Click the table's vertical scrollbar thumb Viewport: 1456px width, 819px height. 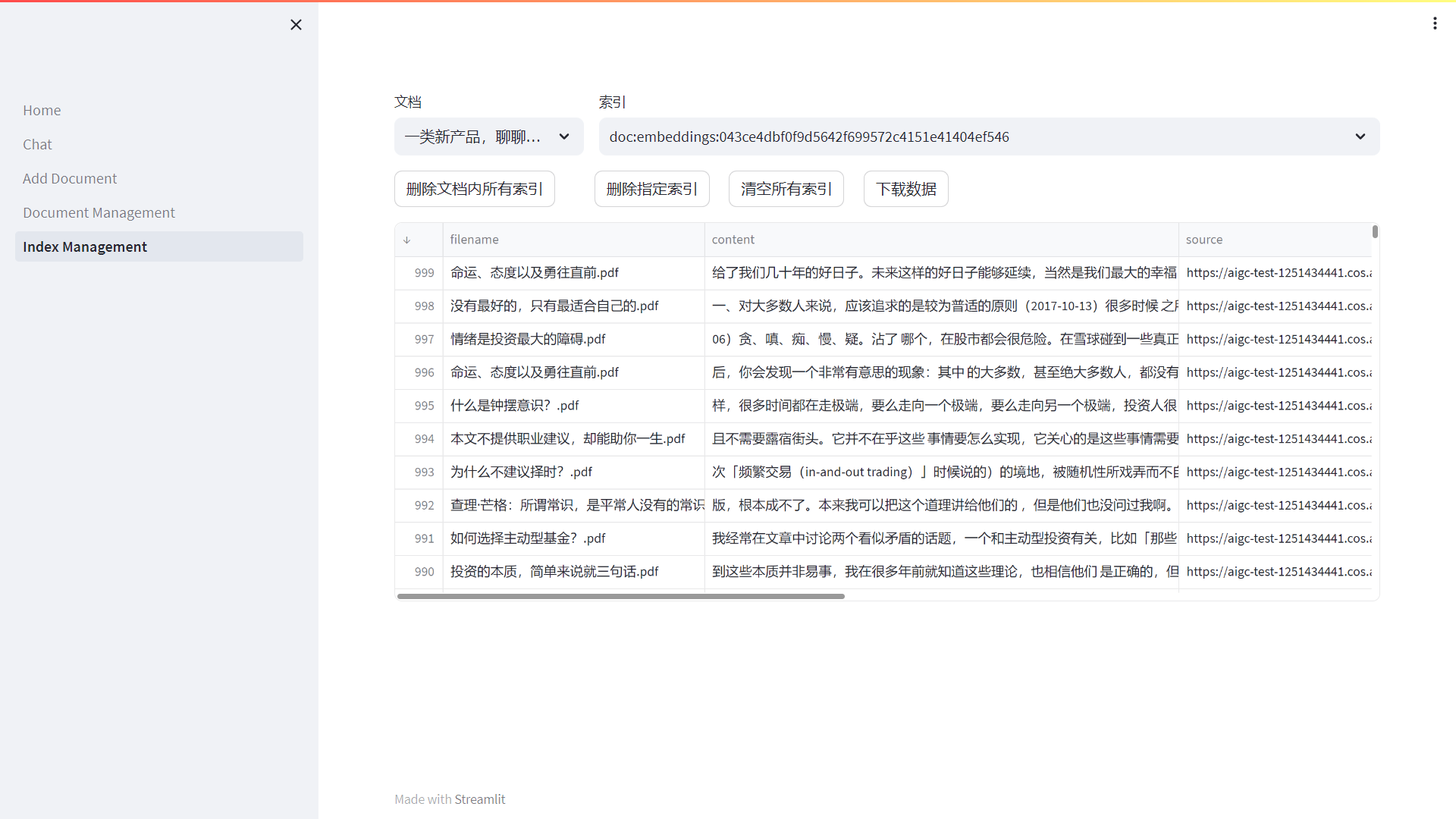click(1375, 231)
